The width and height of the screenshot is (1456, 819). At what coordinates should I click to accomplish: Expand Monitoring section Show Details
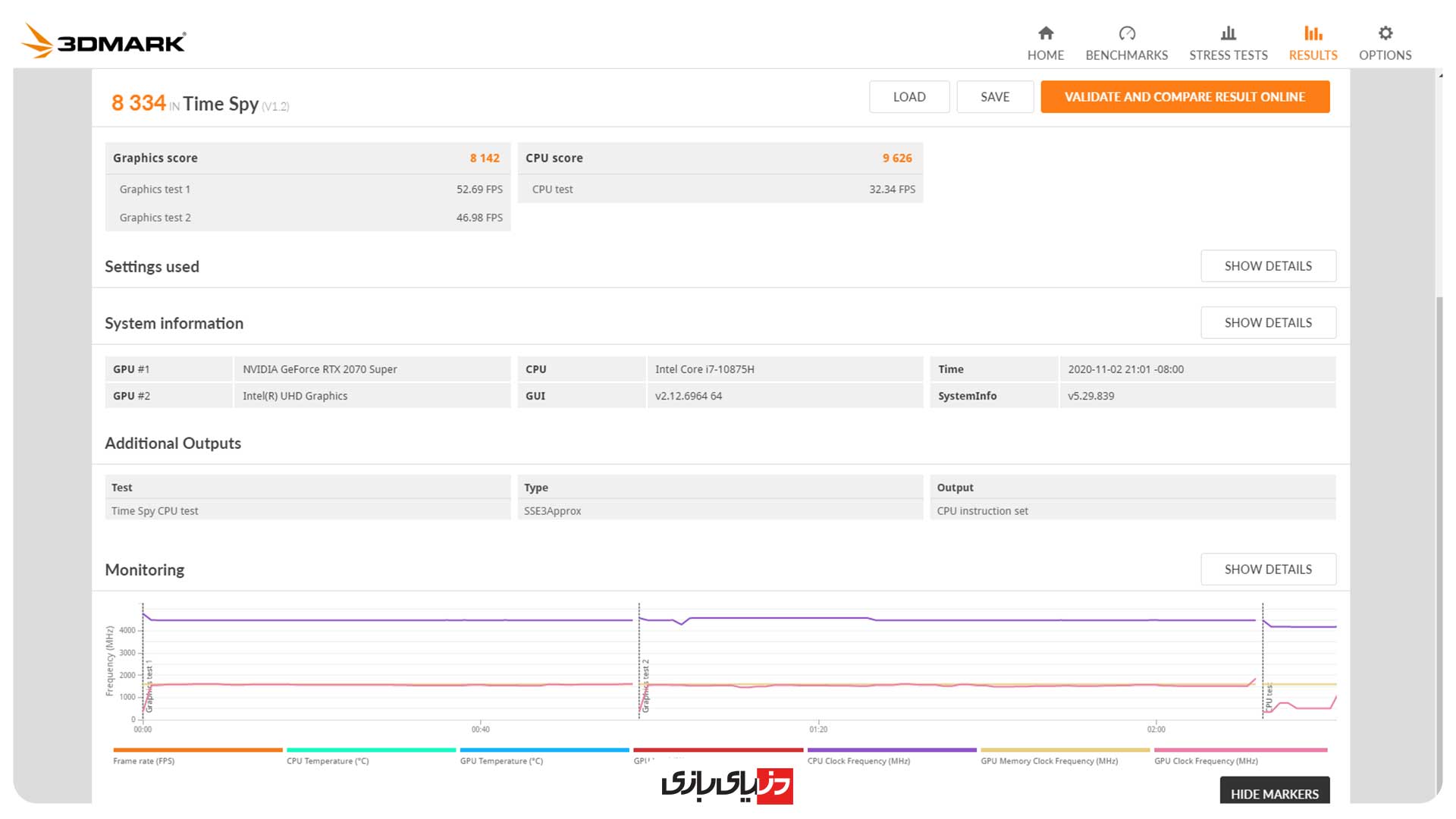1268,570
